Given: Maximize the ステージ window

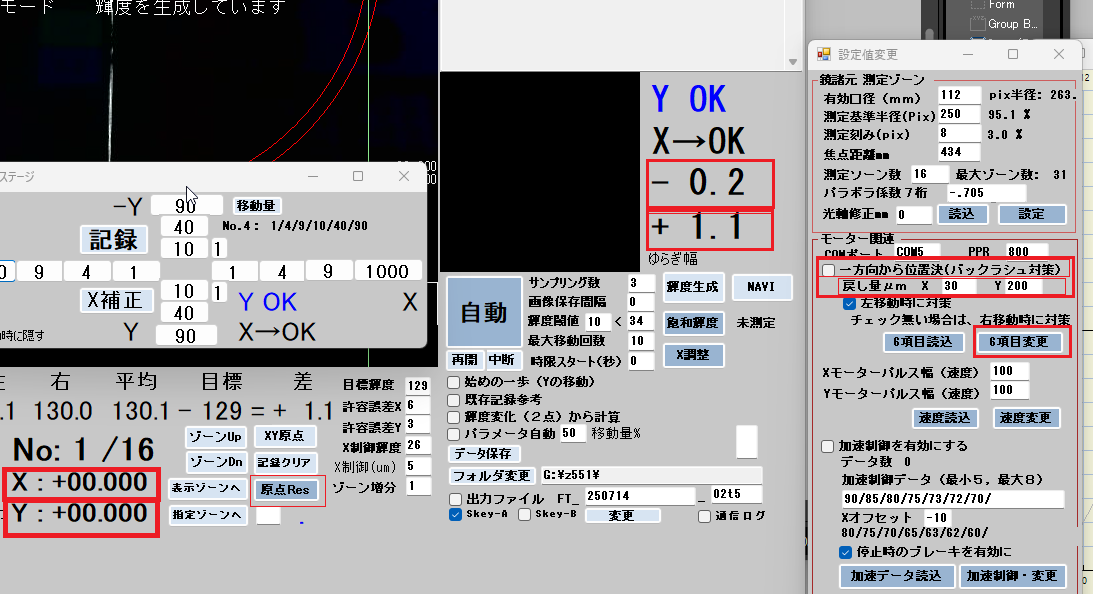Looking at the screenshot, I should tap(358, 176).
